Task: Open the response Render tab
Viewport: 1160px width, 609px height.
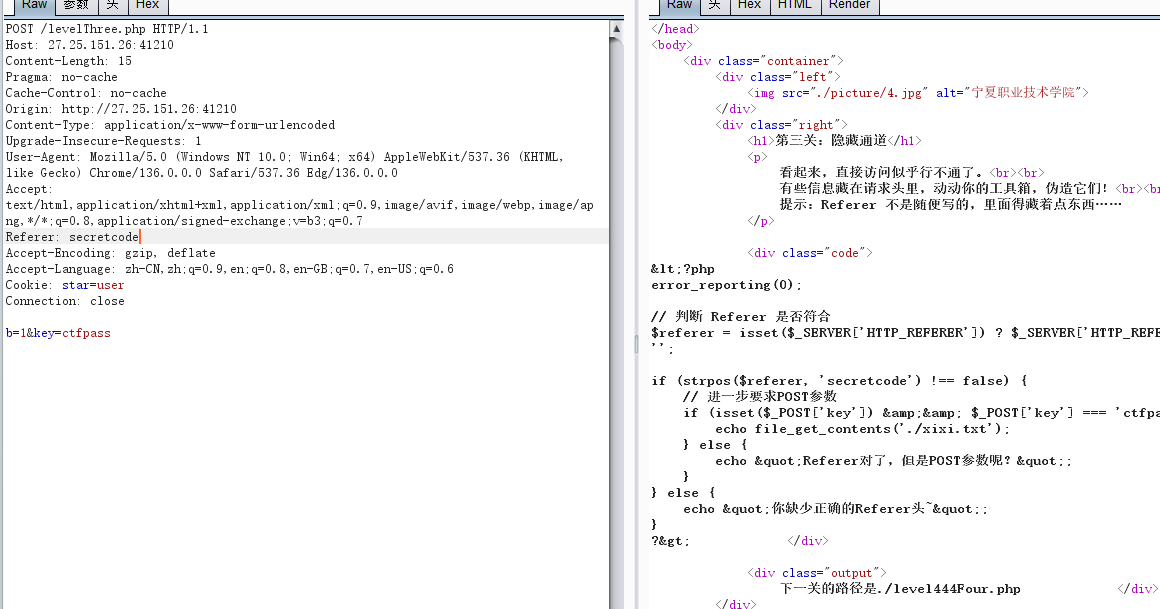Action: click(x=849, y=5)
